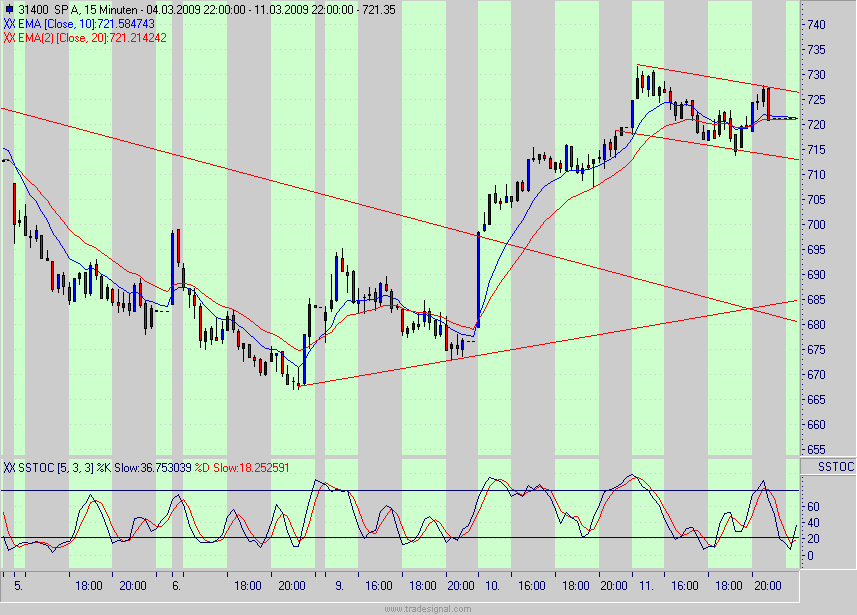Click the red XX marker before the SSTOC label
Image resolution: width=857 pixels, height=615 pixels.
coord(9,467)
